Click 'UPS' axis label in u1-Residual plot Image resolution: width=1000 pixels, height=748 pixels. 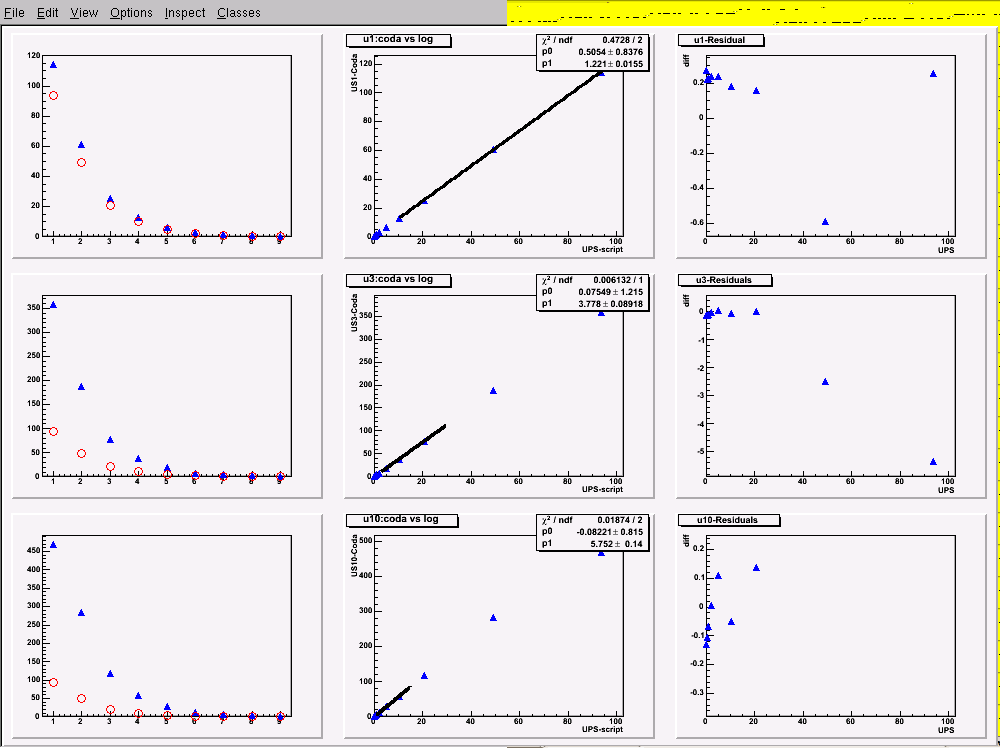[x=946, y=250]
